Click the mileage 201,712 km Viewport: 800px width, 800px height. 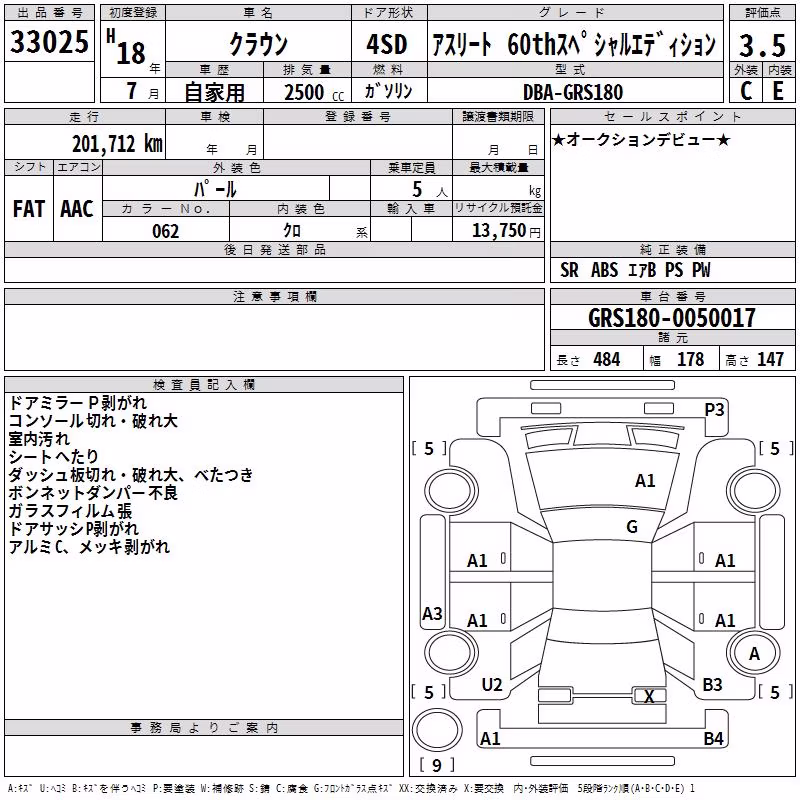click(x=117, y=144)
